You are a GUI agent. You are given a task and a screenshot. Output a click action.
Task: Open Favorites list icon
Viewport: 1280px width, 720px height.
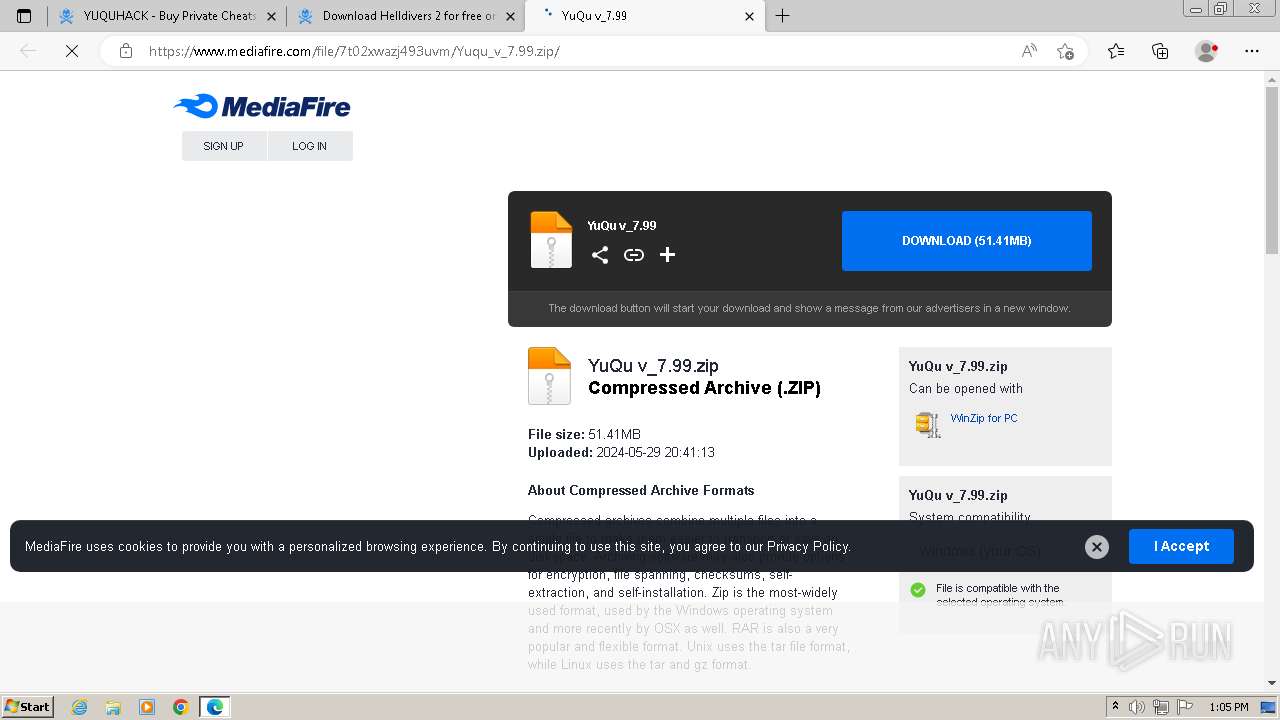tap(1116, 51)
